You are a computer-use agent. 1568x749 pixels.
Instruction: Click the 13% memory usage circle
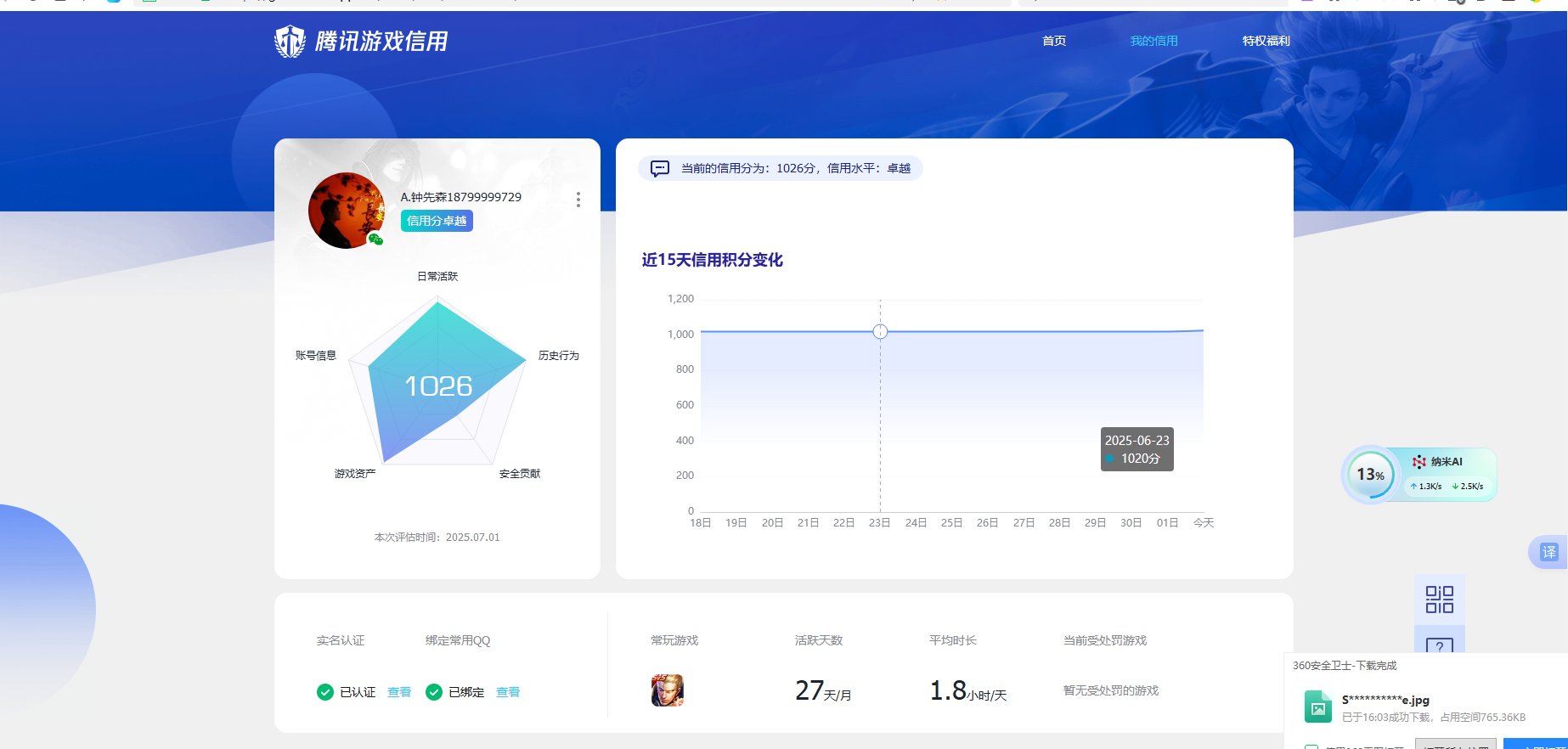(1370, 475)
